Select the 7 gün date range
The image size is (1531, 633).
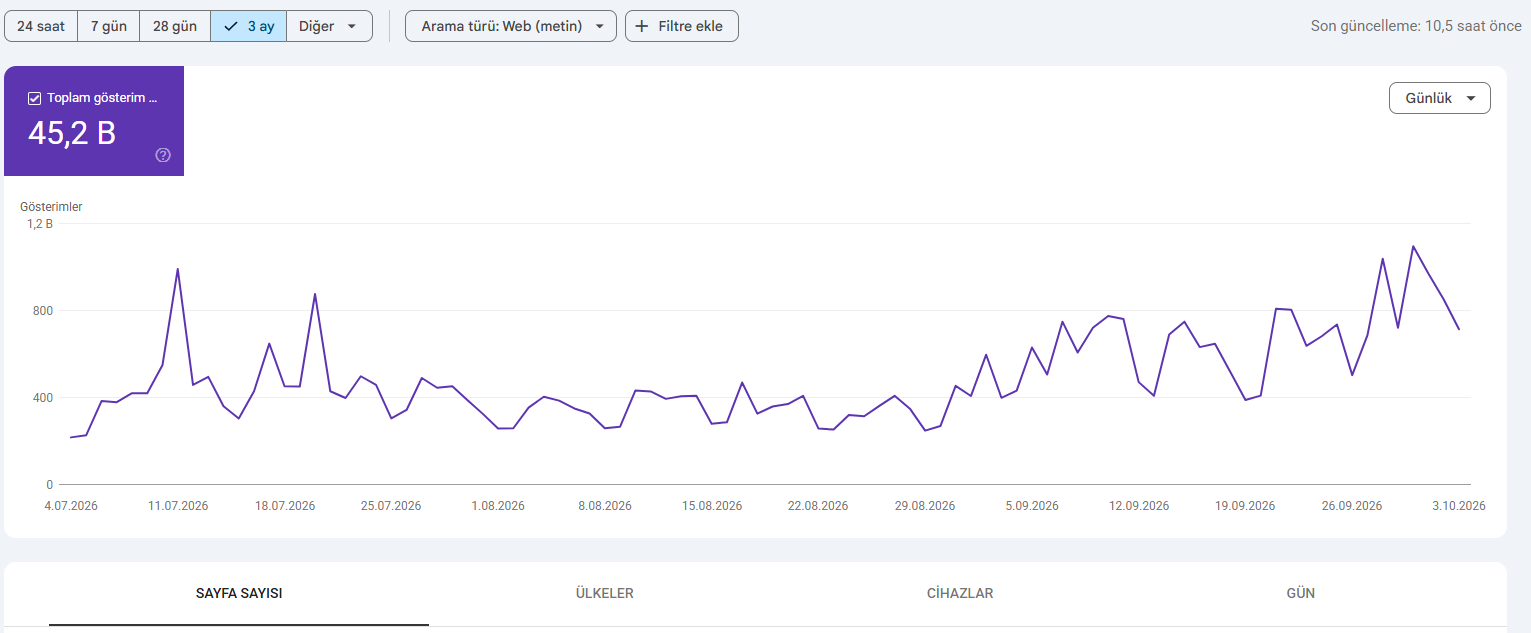click(x=109, y=26)
